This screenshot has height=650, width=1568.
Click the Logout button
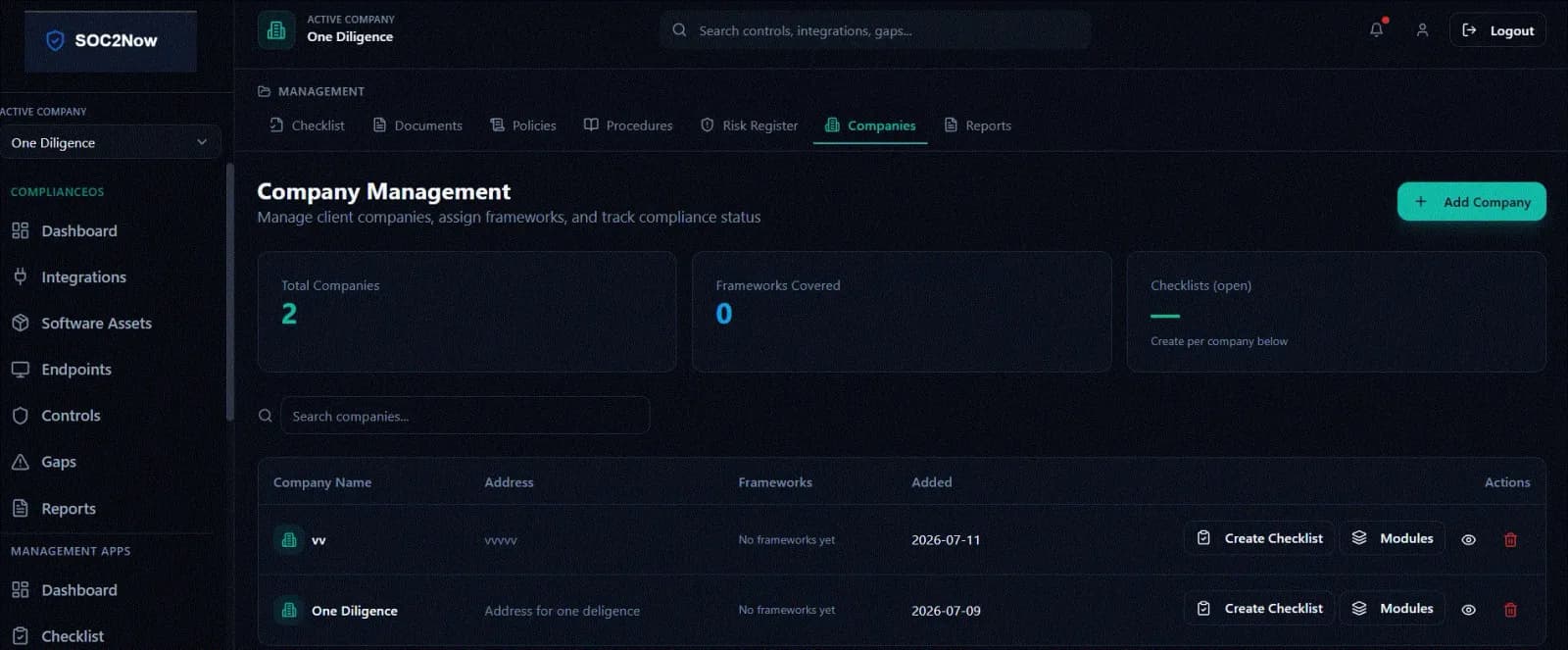(x=1497, y=30)
